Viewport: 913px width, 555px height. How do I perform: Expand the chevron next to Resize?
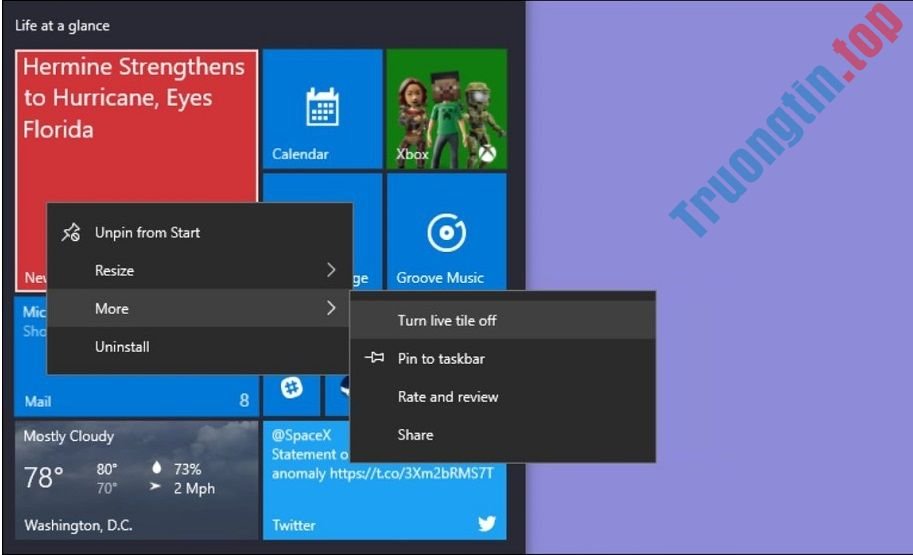tap(331, 270)
